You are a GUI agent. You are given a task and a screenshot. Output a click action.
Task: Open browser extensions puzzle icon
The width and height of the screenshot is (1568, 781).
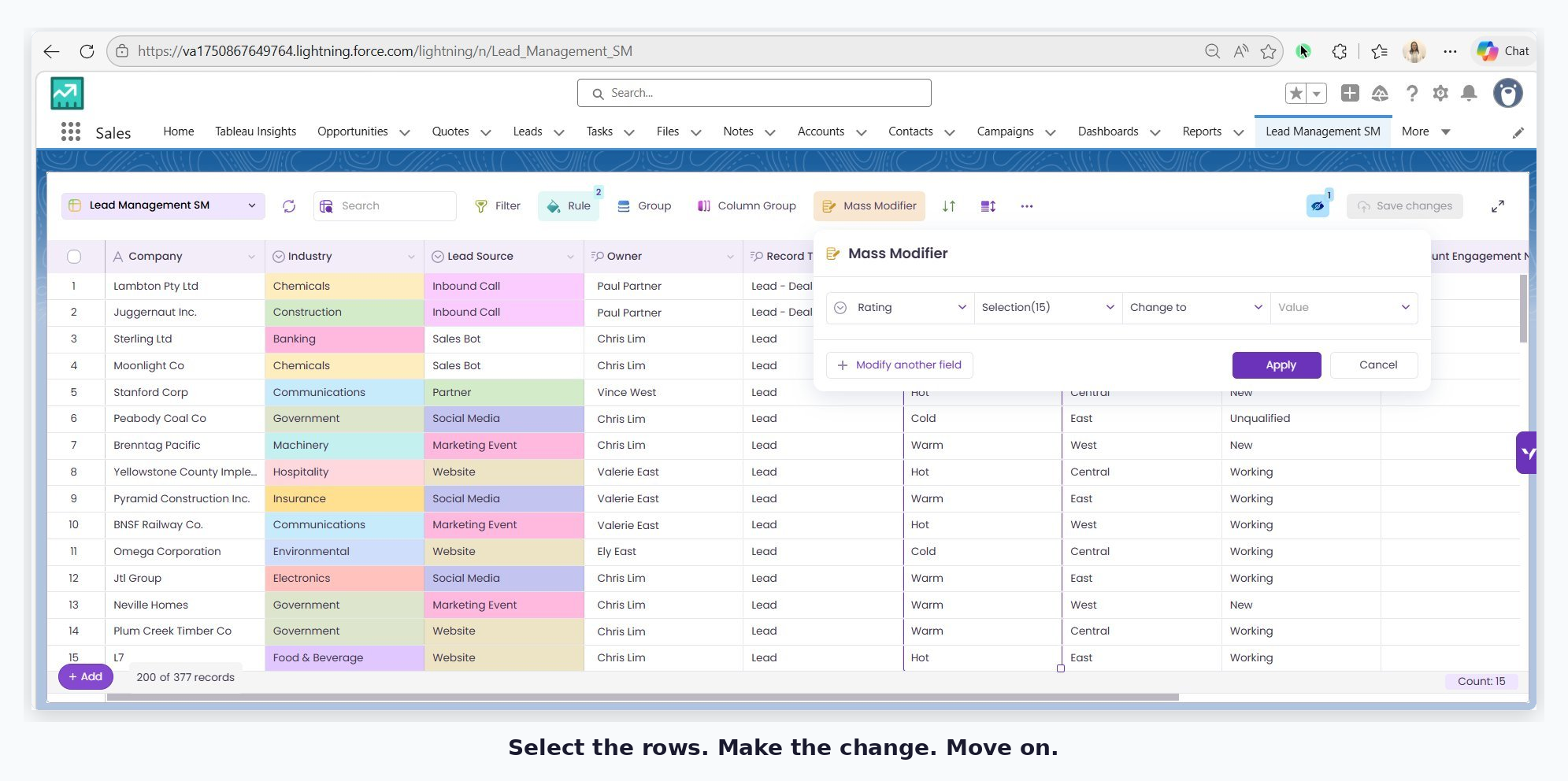coord(1340,51)
